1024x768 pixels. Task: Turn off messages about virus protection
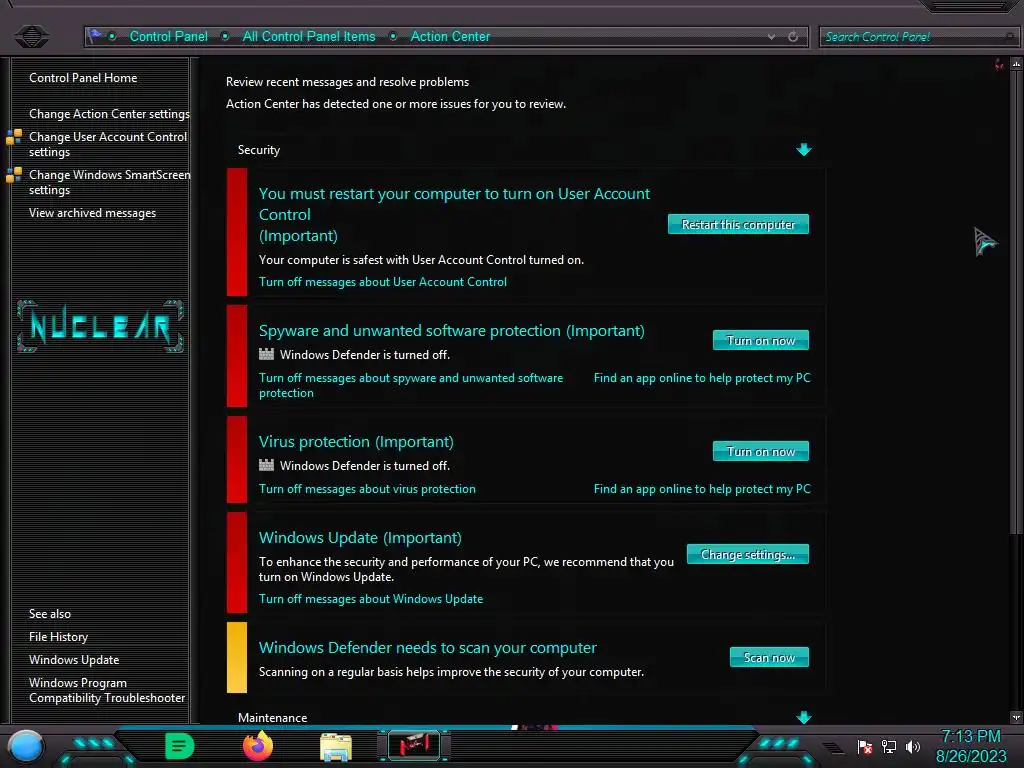pyautogui.click(x=367, y=488)
